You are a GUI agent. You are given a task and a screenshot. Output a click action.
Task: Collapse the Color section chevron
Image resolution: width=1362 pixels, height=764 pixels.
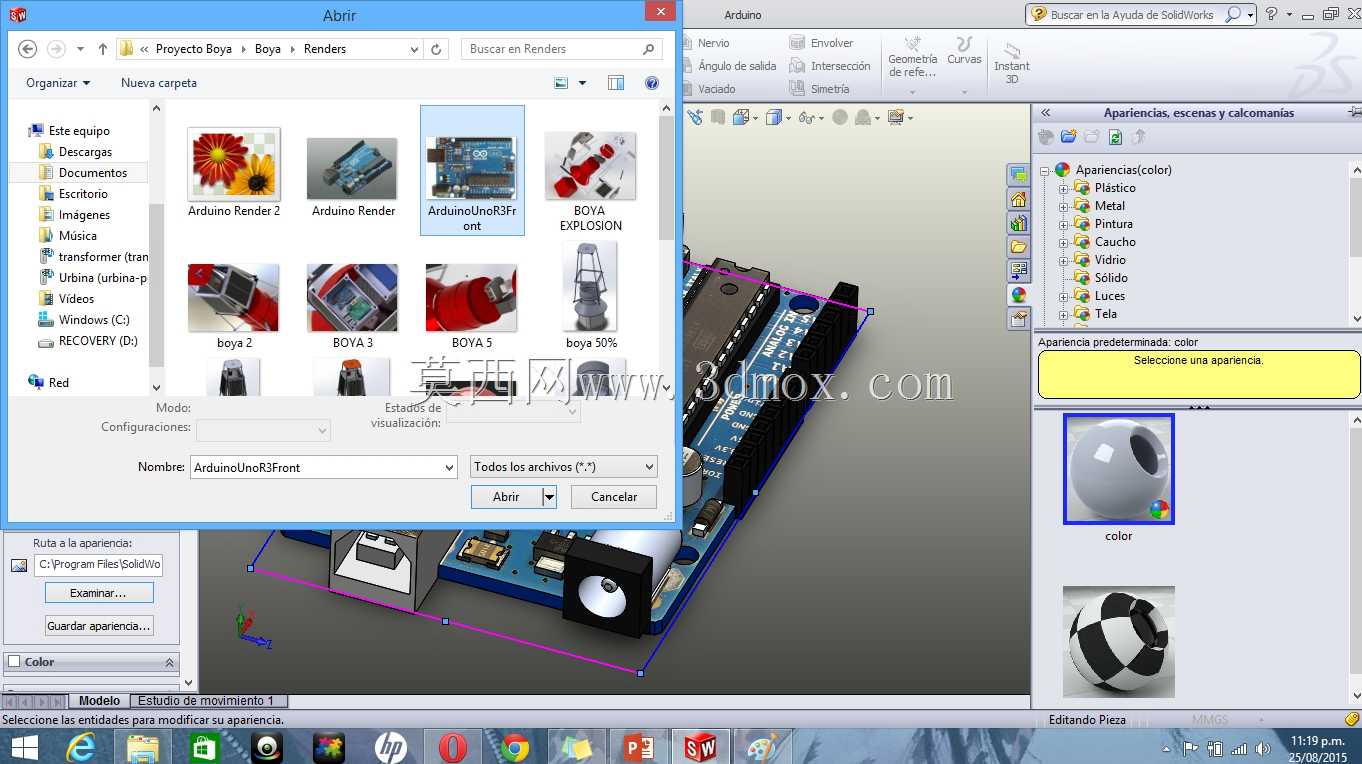click(169, 662)
